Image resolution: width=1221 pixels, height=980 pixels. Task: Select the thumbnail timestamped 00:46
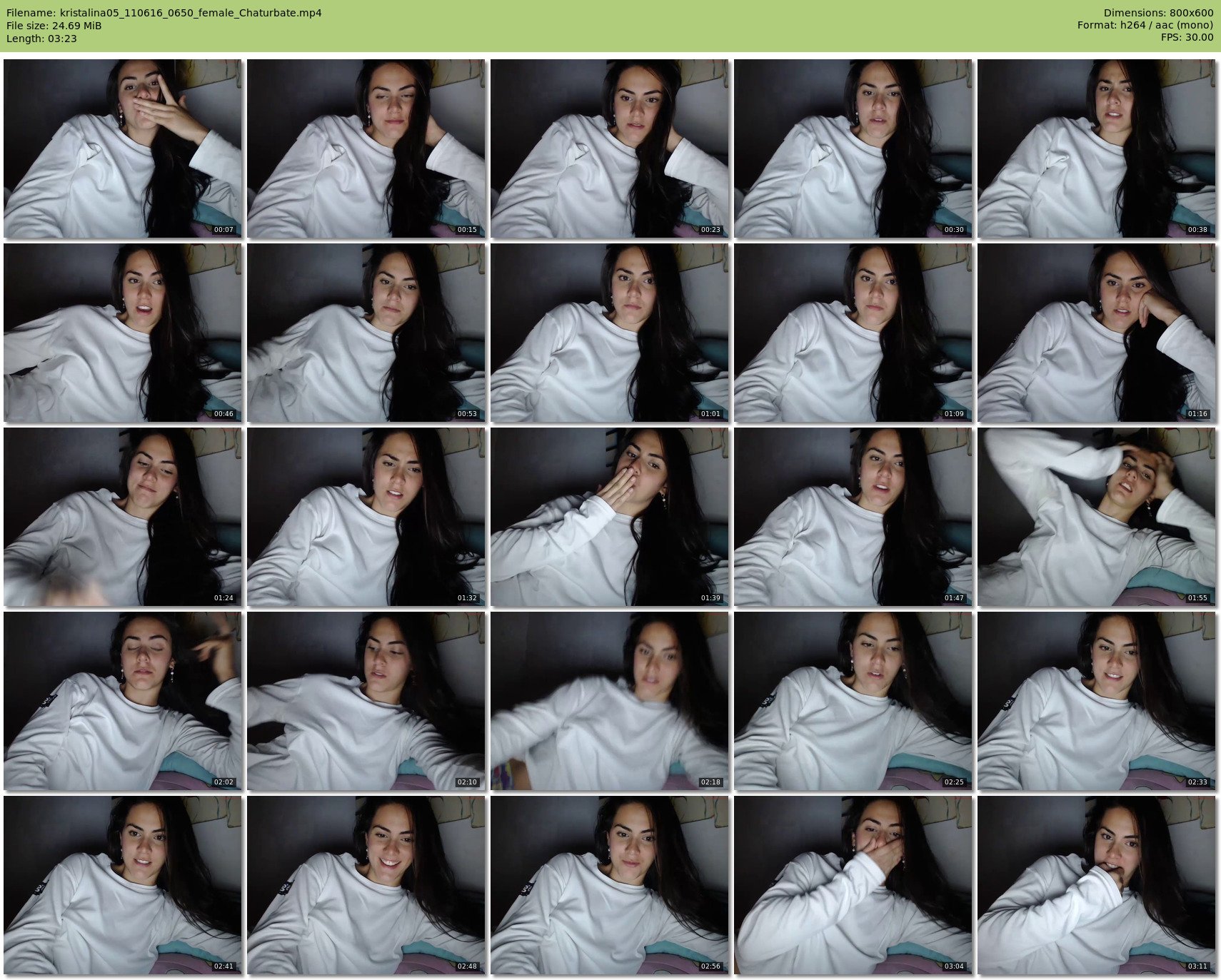click(x=123, y=333)
